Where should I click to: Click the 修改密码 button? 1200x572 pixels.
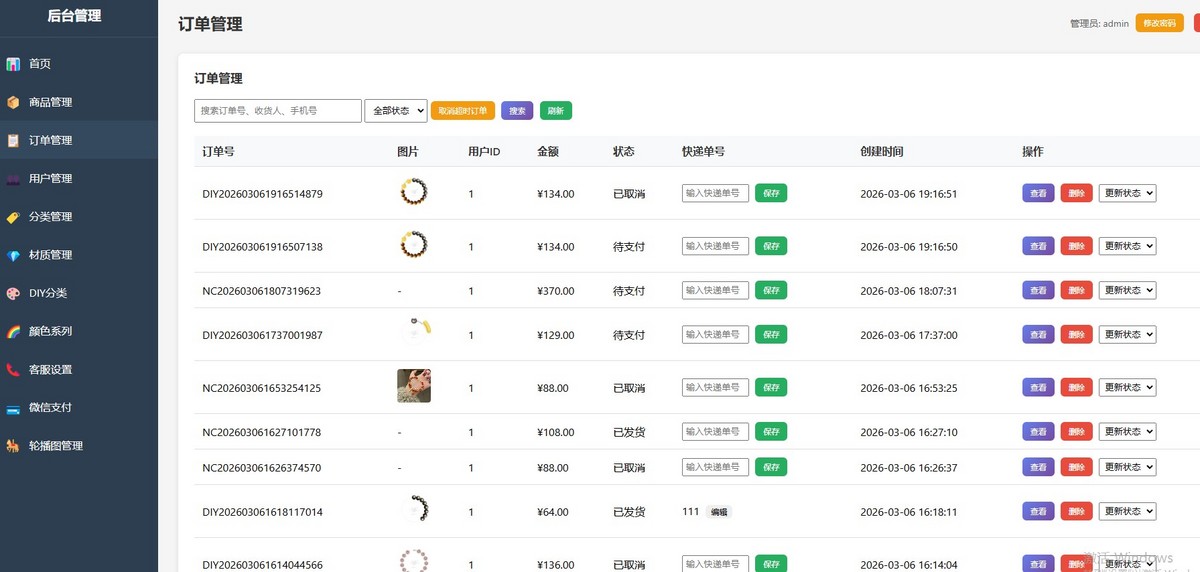coord(1160,23)
